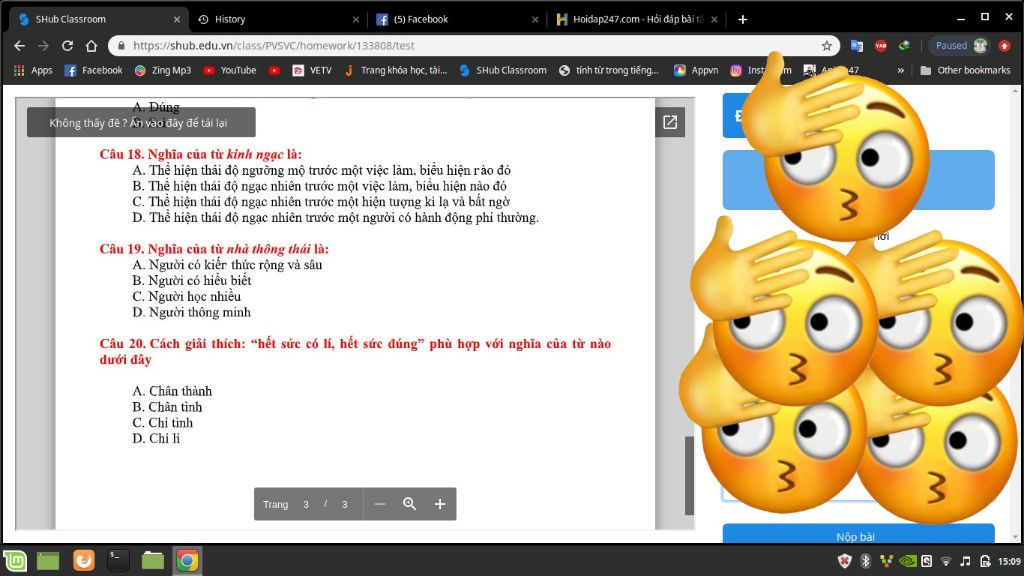Viewport: 1024px width, 576px height.
Task: Show desktop from the taskbar
Action: (48, 560)
